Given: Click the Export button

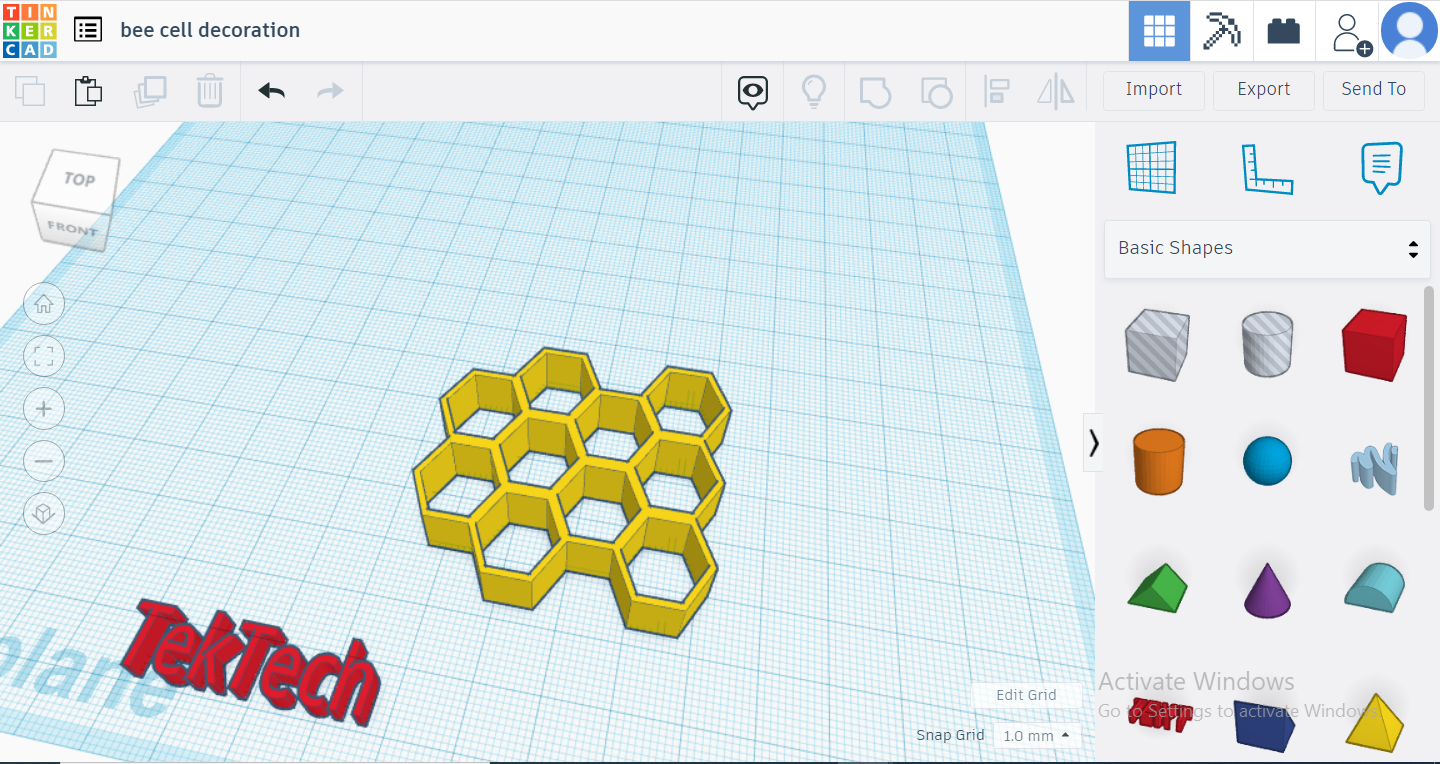Looking at the screenshot, I should 1264,90.
